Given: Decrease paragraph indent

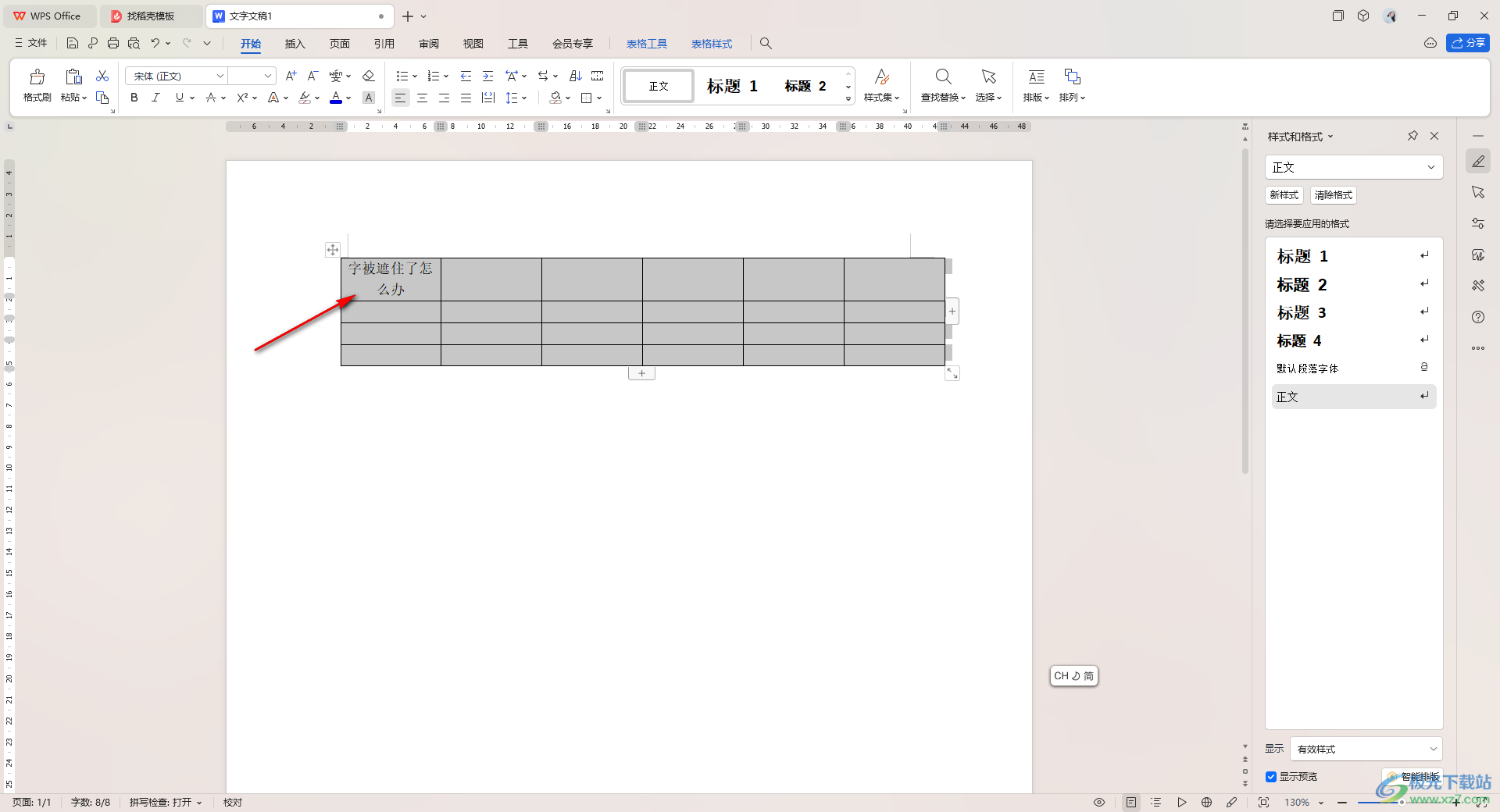Looking at the screenshot, I should (x=466, y=76).
